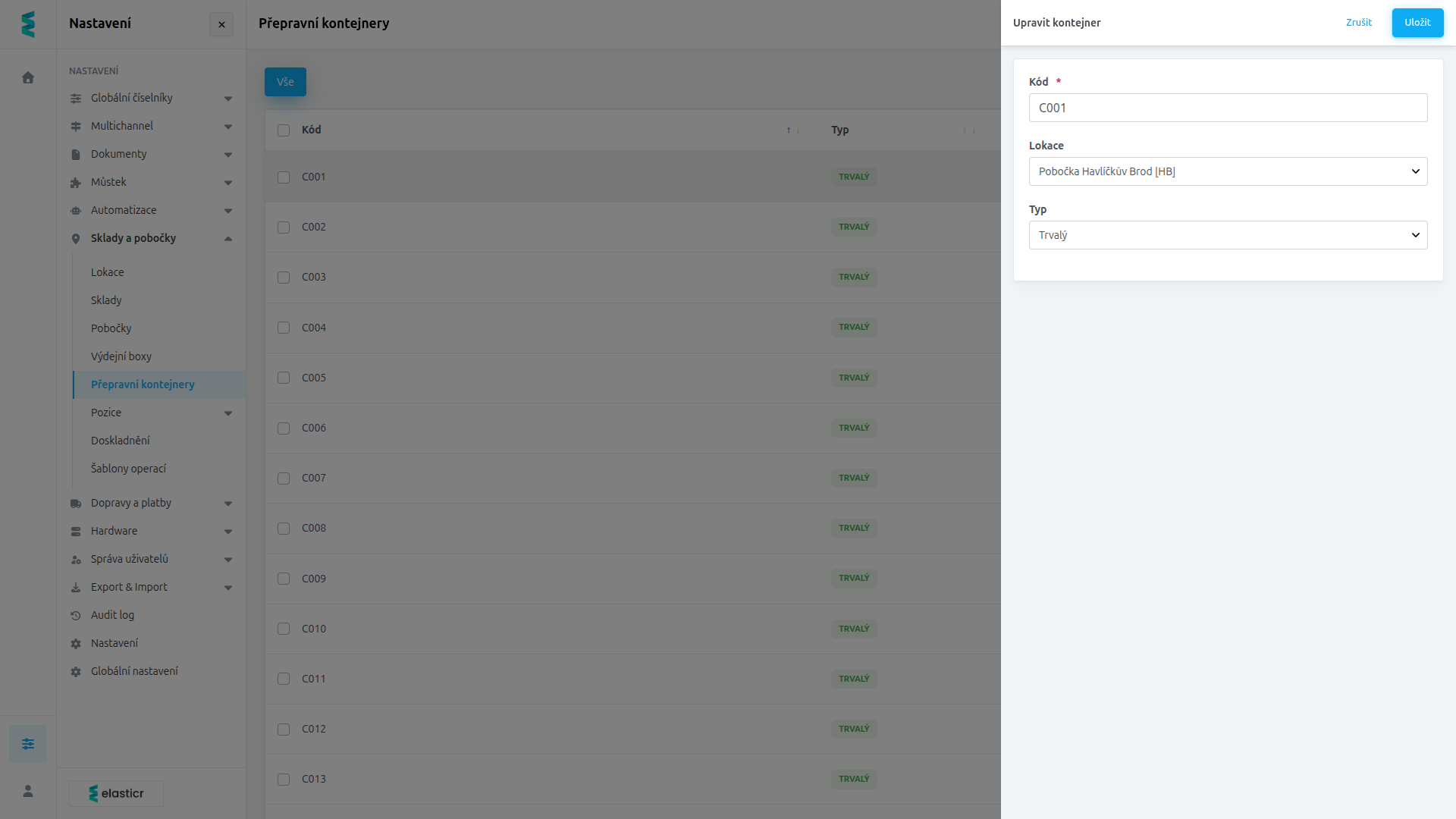The height and width of the screenshot is (819, 1456).
Task: Click the Multichannel icon
Action: click(x=76, y=127)
